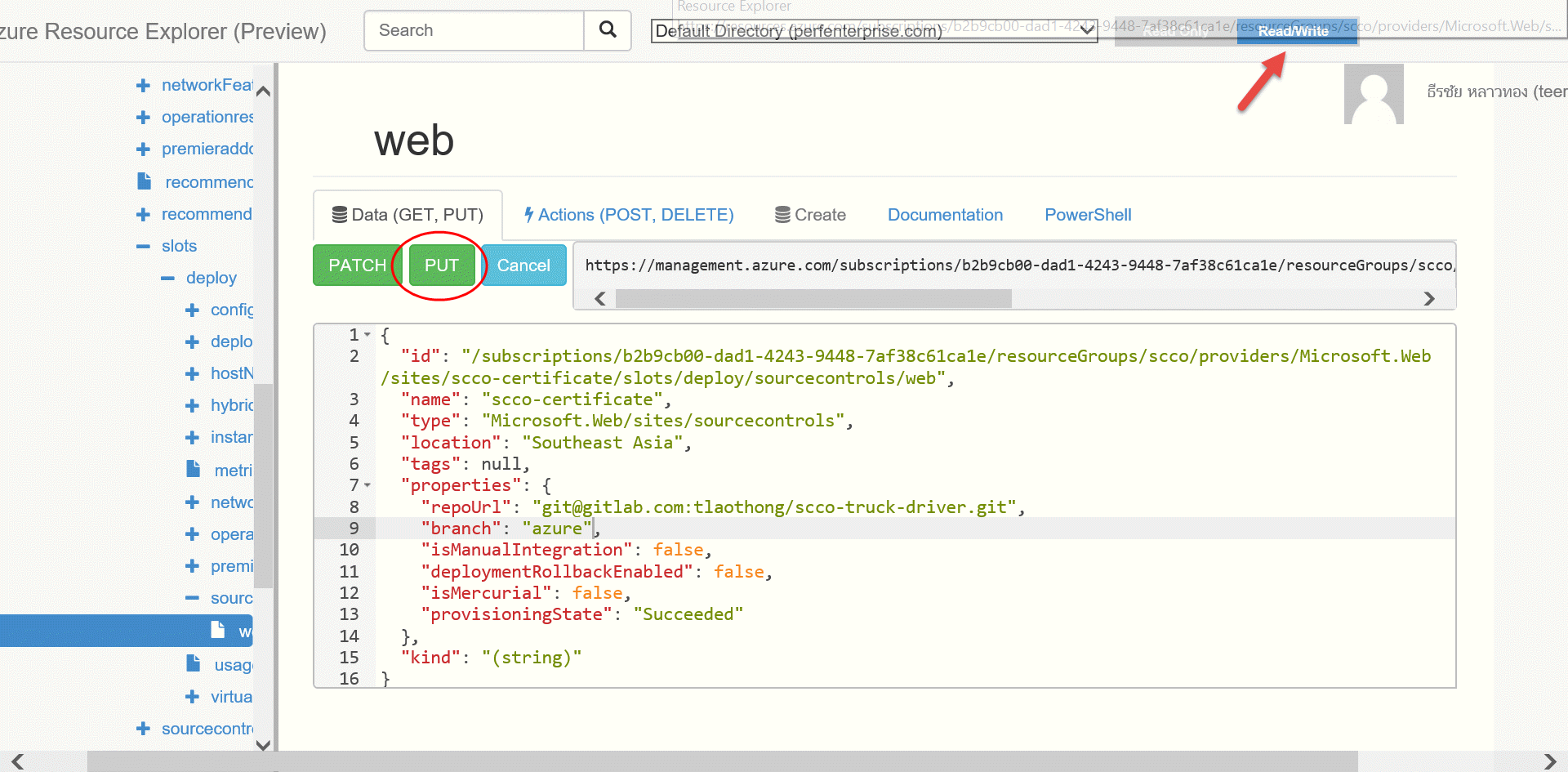
Task: Click the Cancel button
Action: coord(523,265)
